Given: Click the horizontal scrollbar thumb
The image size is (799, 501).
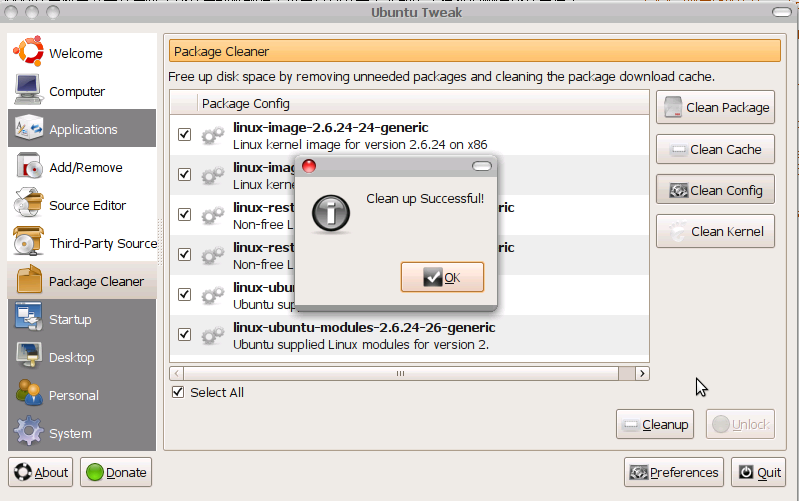Looking at the screenshot, I should (401, 374).
